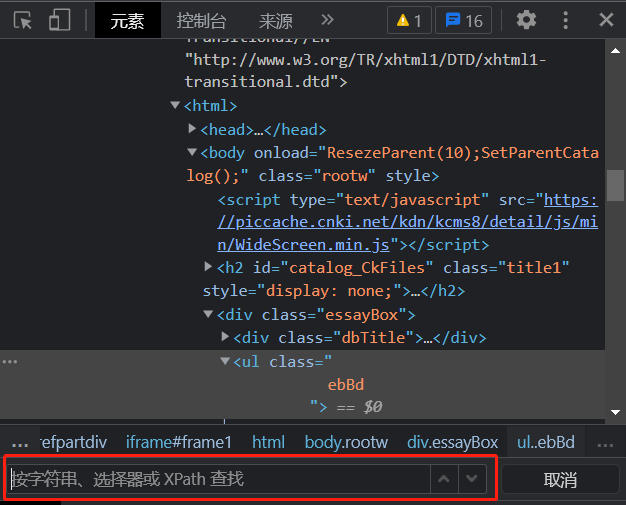This screenshot has width=626, height=505.
Task: Click the ebBd class text
Action: pos(346,385)
